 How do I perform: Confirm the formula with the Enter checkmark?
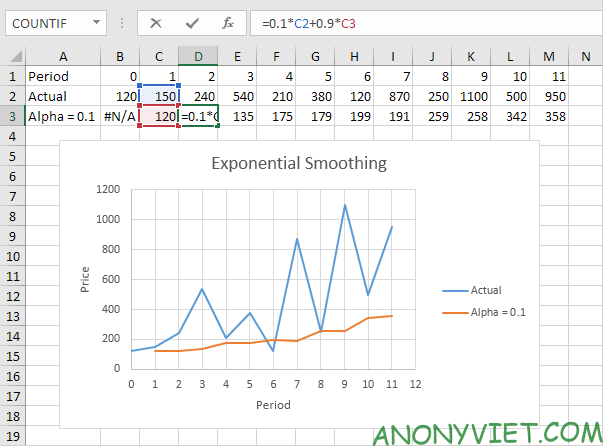191,21
